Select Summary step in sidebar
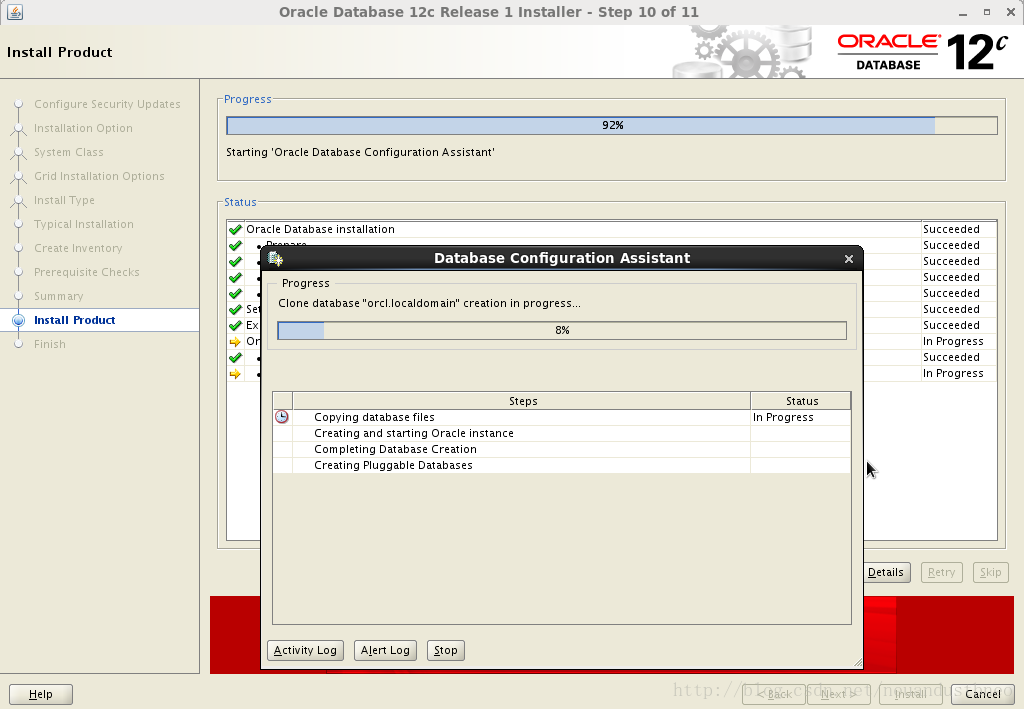The height and width of the screenshot is (710, 1024). pos(58,296)
